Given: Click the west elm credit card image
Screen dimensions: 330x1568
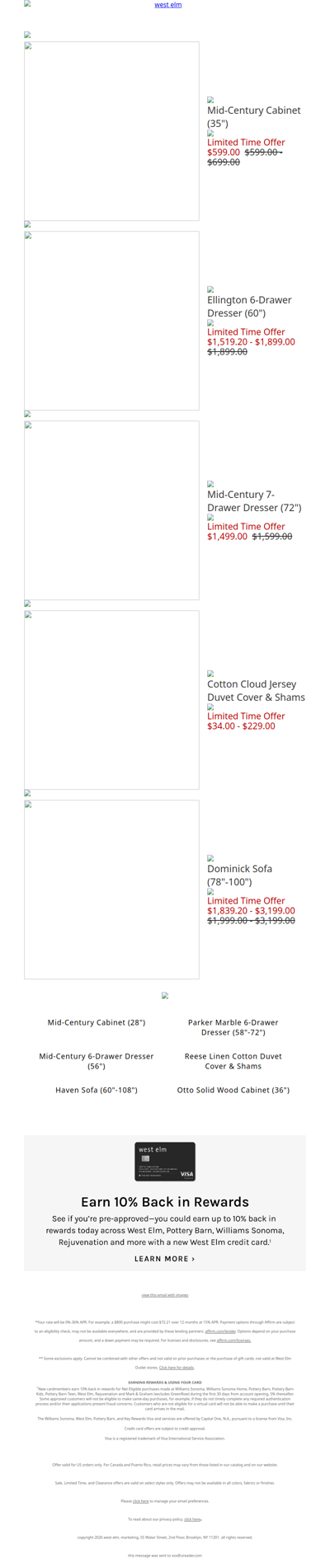Looking at the screenshot, I should pyautogui.click(x=165, y=1162).
